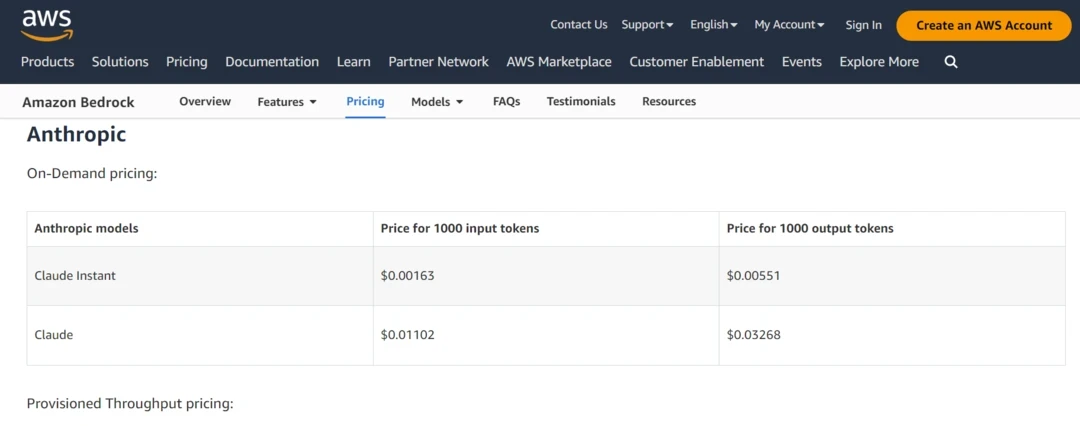Viewport: 1080px width, 426px height.
Task: Open the AWS Marketplace menu item
Action: point(559,62)
